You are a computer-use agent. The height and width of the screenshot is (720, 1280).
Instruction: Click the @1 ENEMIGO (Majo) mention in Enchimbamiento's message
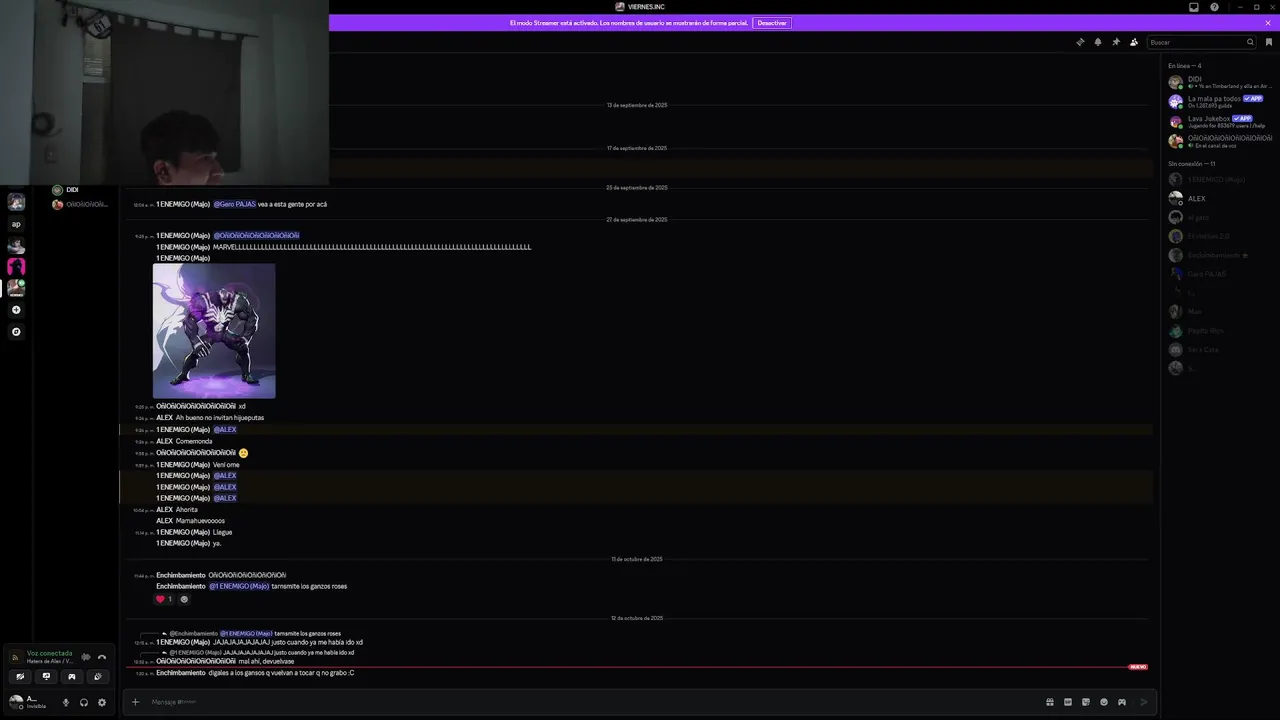(239, 586)
